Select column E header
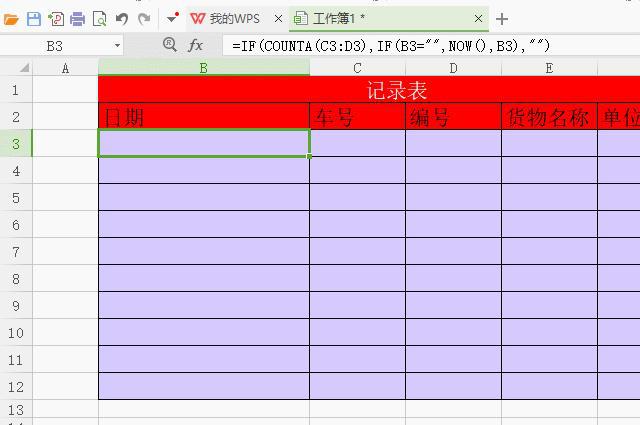The image size is (640, 425). (549, 68)
